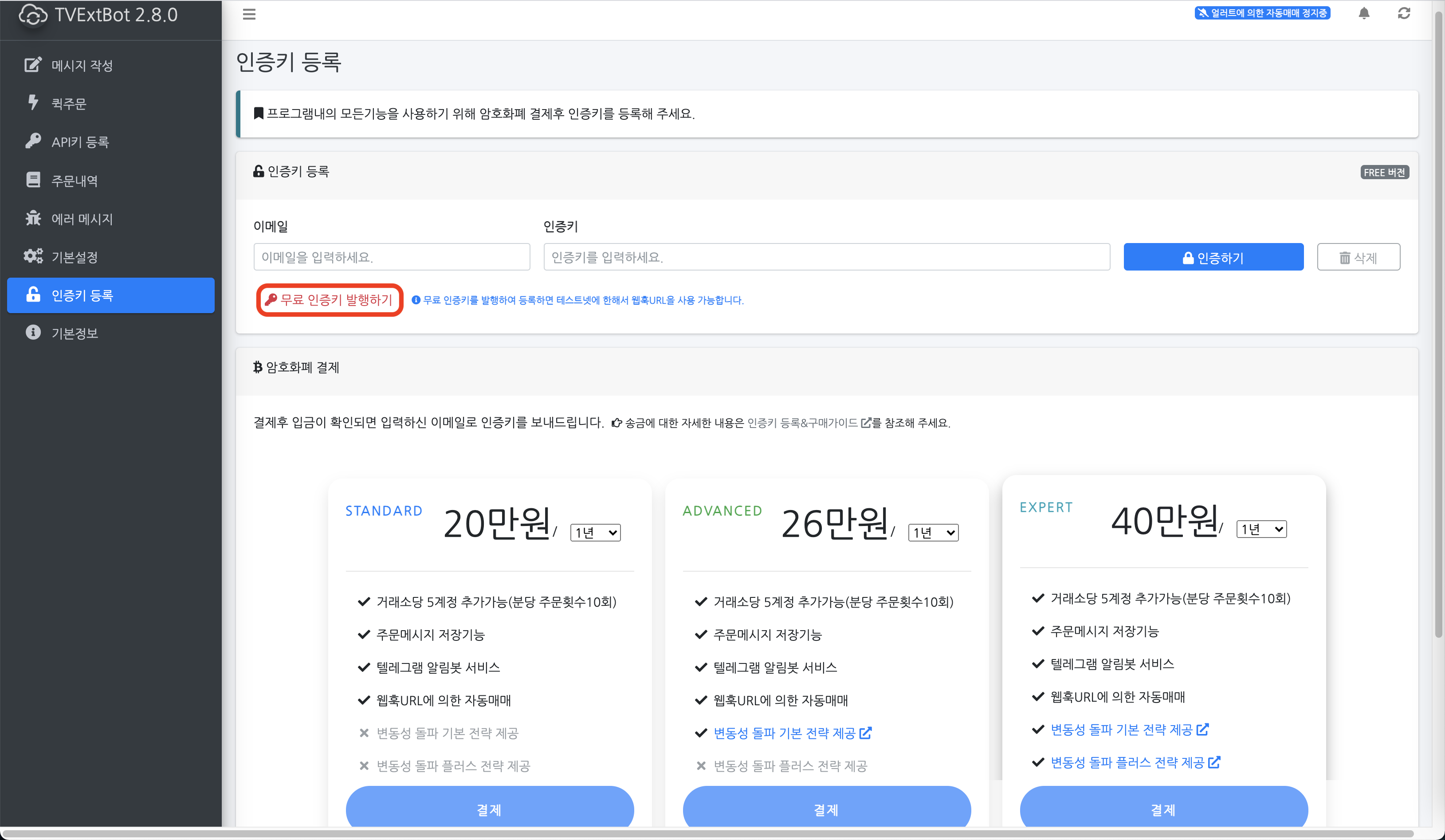
Task: Click the 40만원 price text
Action: [x=1165, y=520]
